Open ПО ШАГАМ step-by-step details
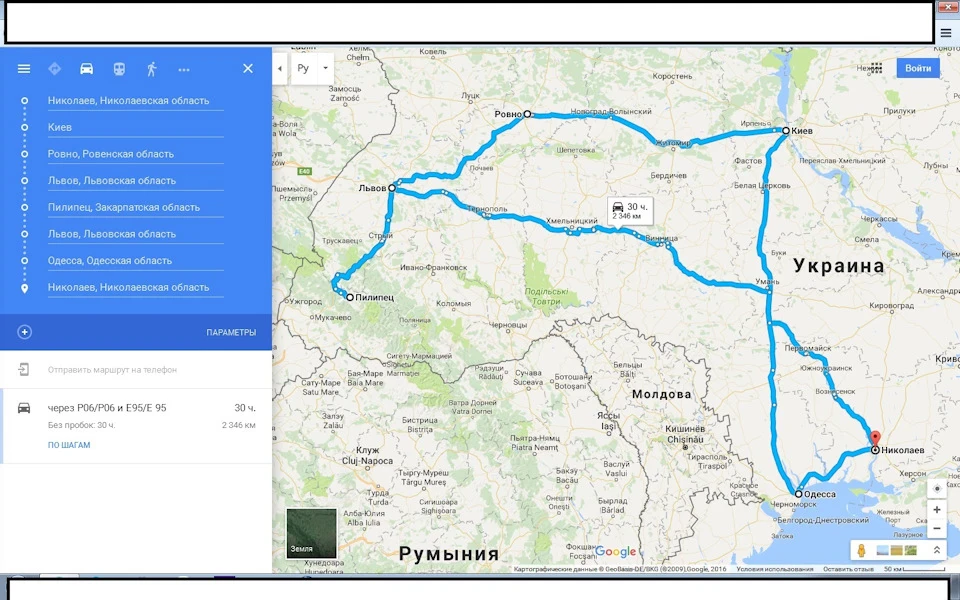 pyautogui.click(x=69, y=445)
